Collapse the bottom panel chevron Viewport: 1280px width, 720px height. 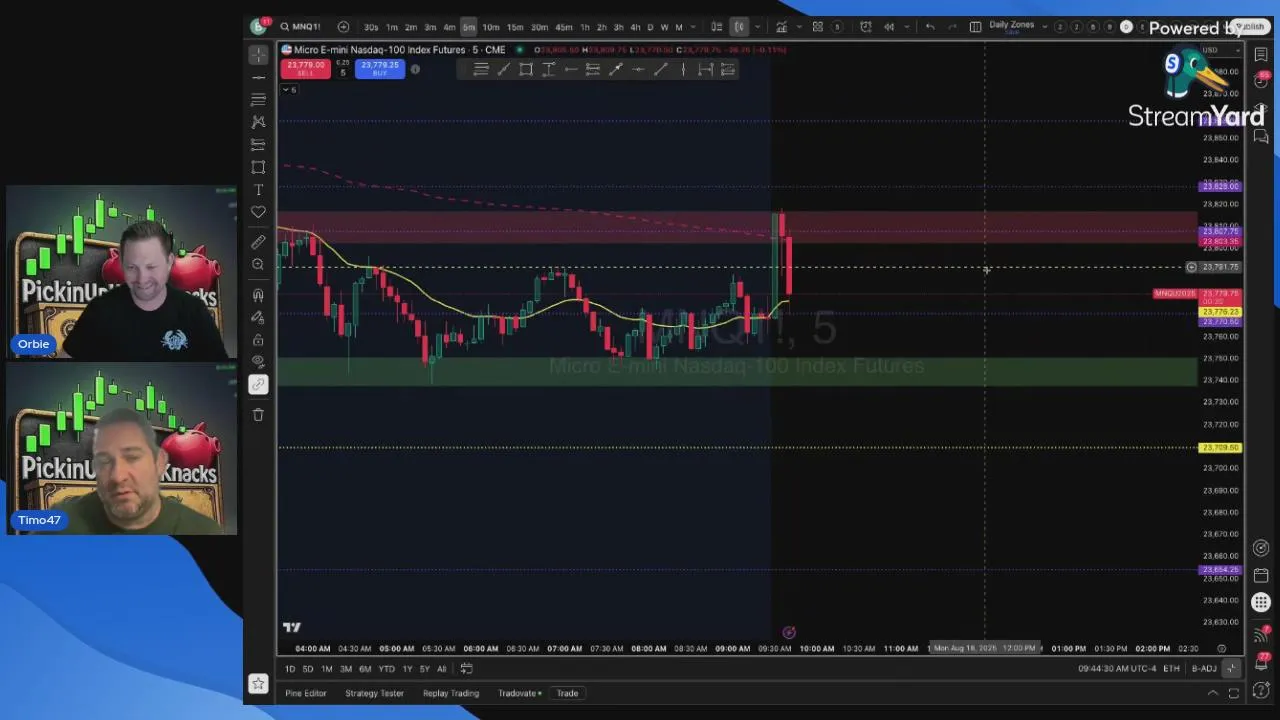click(x=1212, y=693)
